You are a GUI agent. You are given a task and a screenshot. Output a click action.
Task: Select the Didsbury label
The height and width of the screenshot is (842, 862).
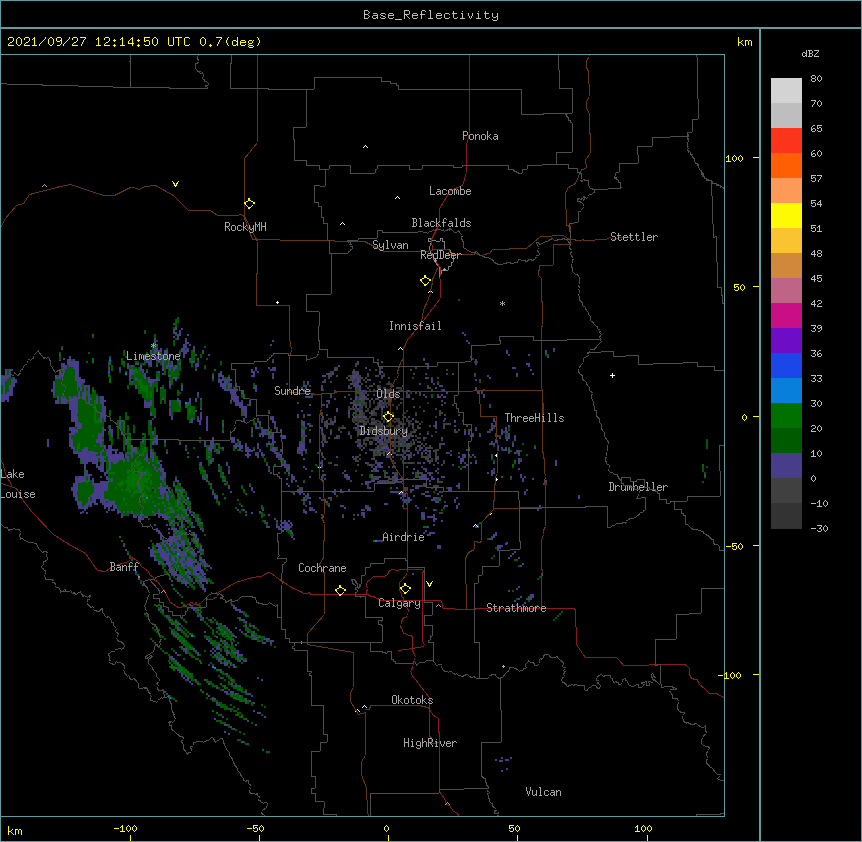[x=384, y=431]
